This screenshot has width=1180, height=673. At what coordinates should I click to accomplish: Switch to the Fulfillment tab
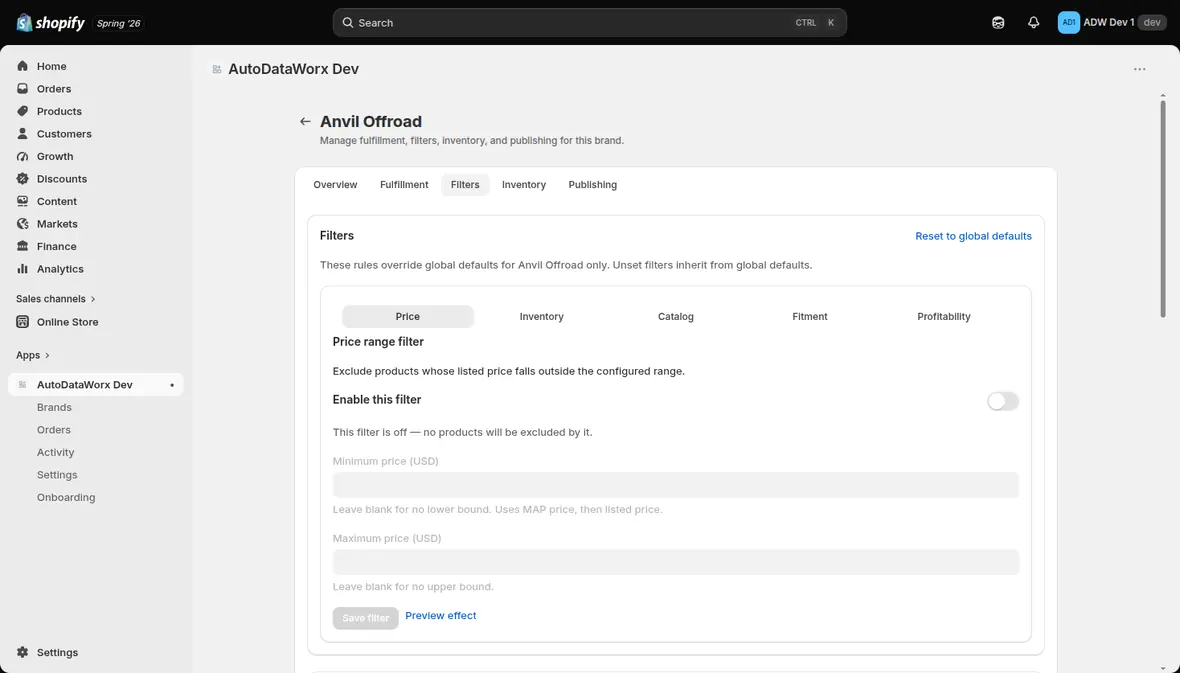tap(404, 184)
